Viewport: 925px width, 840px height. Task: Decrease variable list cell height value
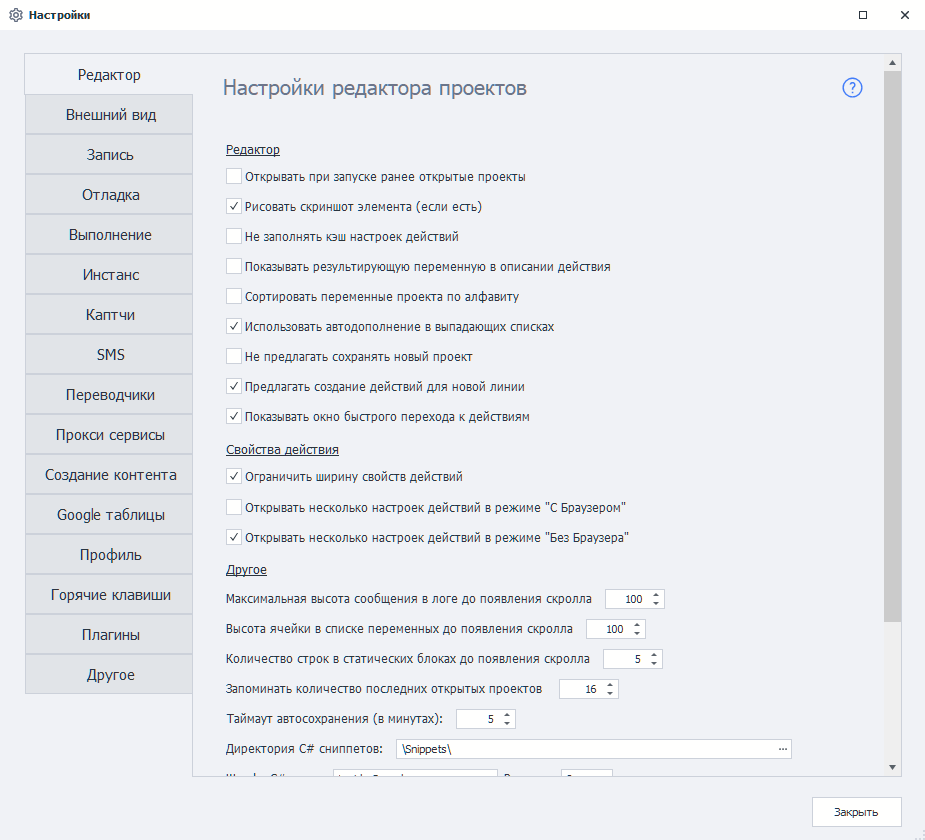click(x=637, y=634)
